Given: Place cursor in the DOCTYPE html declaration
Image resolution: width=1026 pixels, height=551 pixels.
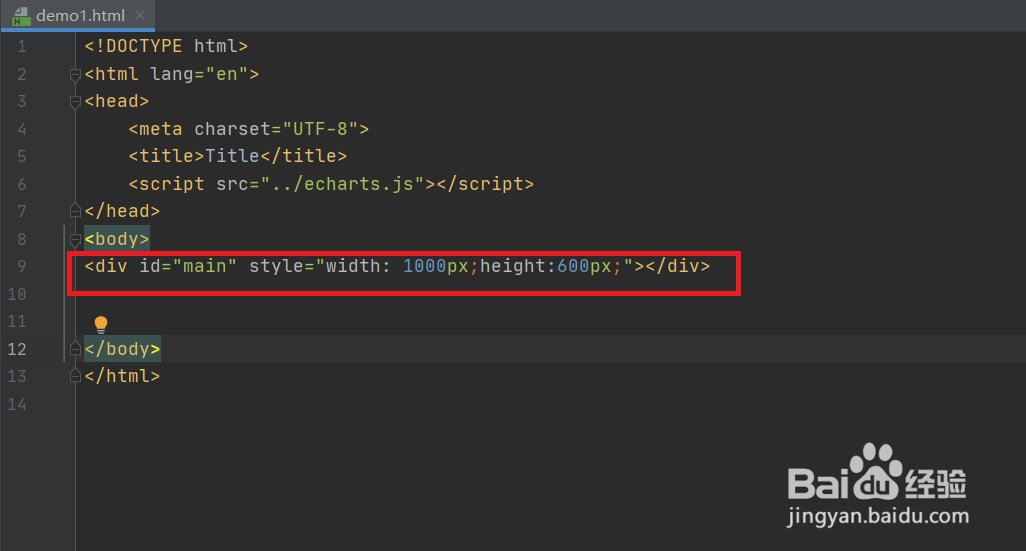Looking at the screenshot, I should click(x=166, y=46).
